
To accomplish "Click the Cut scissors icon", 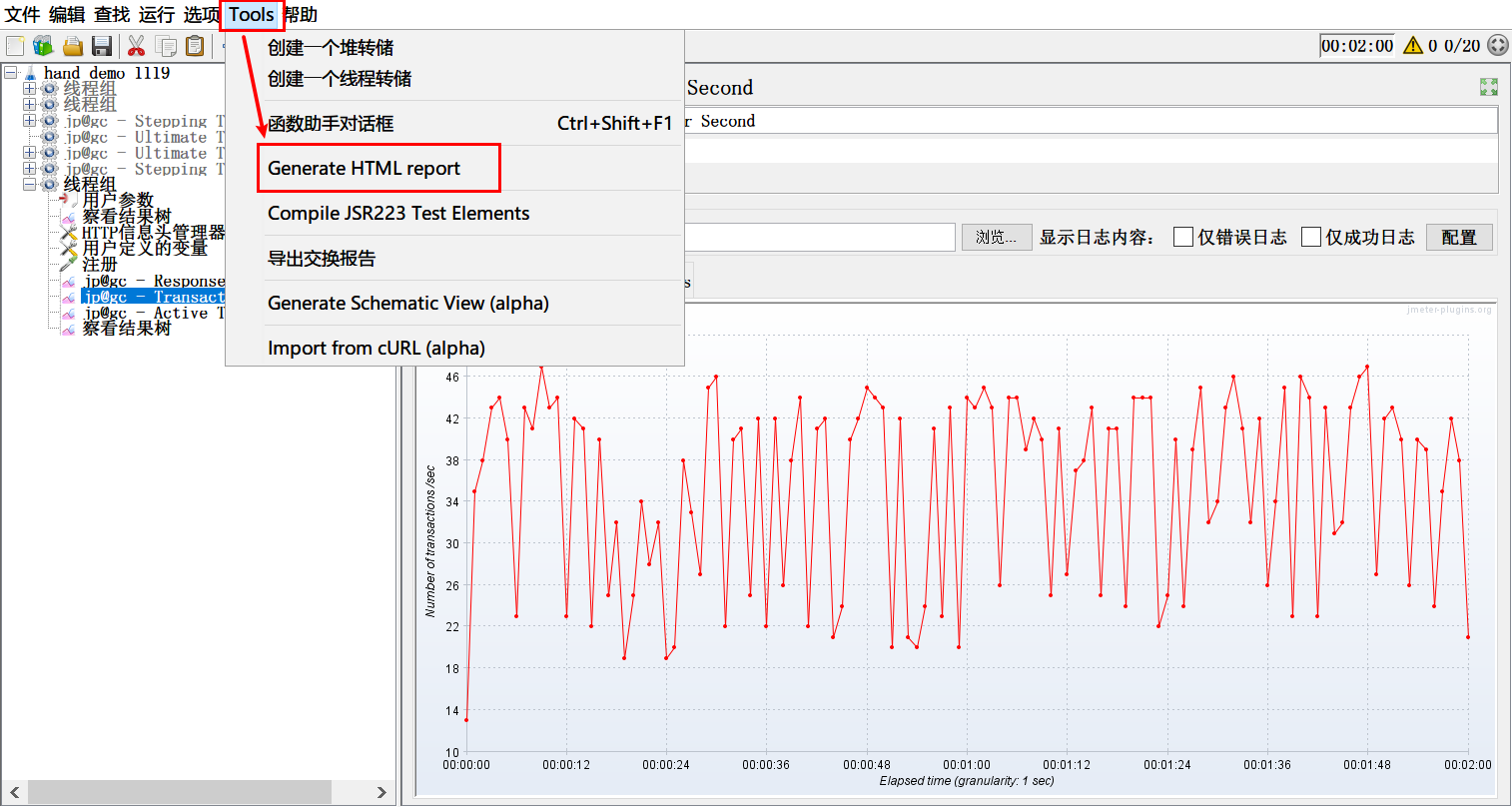I will click(x=137, y=46).
